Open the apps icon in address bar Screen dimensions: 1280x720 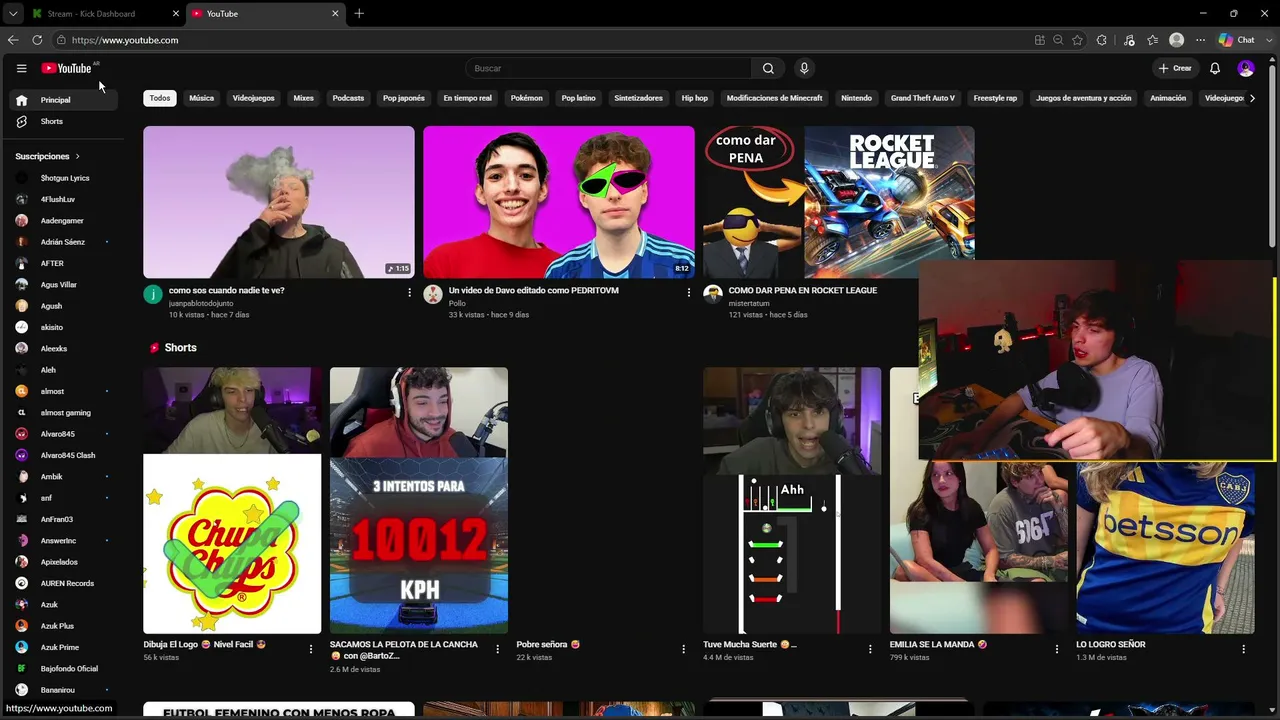click(x=1040, y=40)
